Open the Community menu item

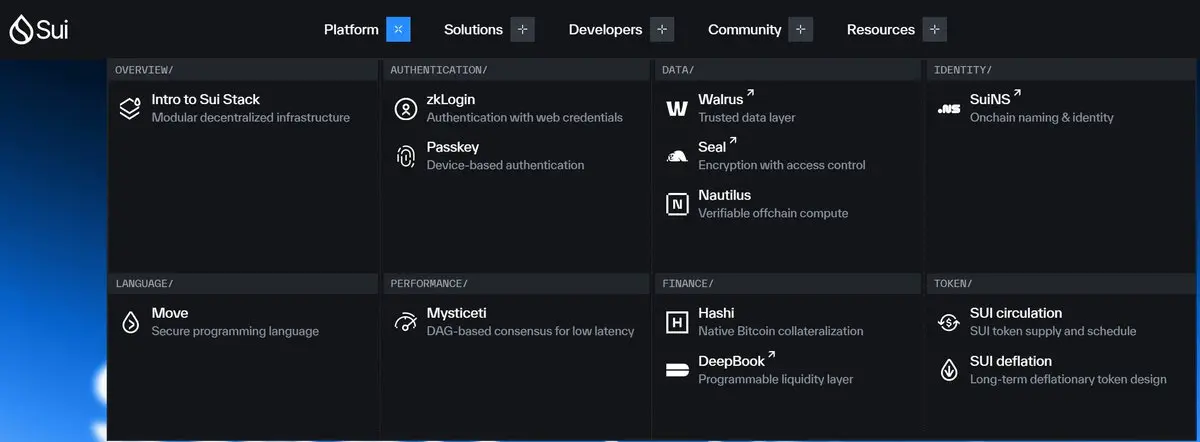pyautogui.click(x=744, y=29)
